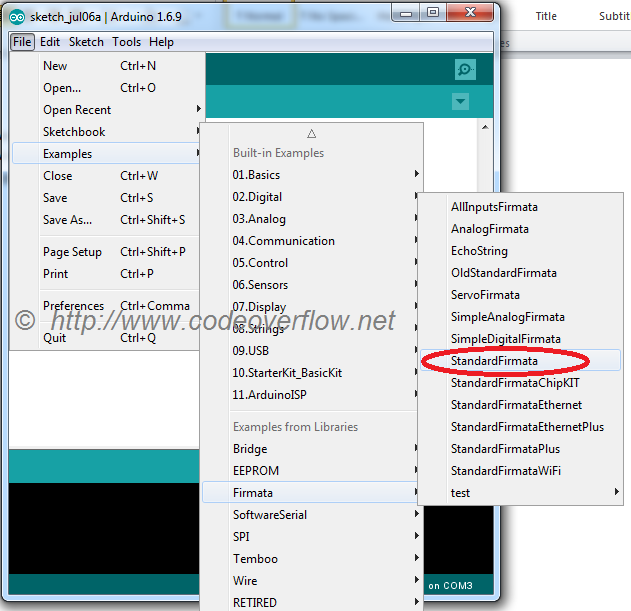The image size is (631, 611).
Task: Open the Sketch menu
Action: (86, 42)
